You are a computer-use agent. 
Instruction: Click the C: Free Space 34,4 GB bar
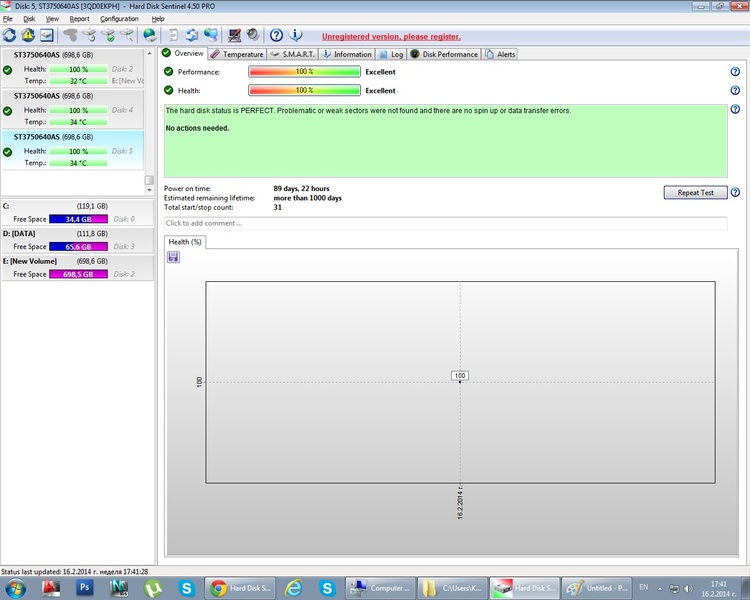(x=78, y=219)
